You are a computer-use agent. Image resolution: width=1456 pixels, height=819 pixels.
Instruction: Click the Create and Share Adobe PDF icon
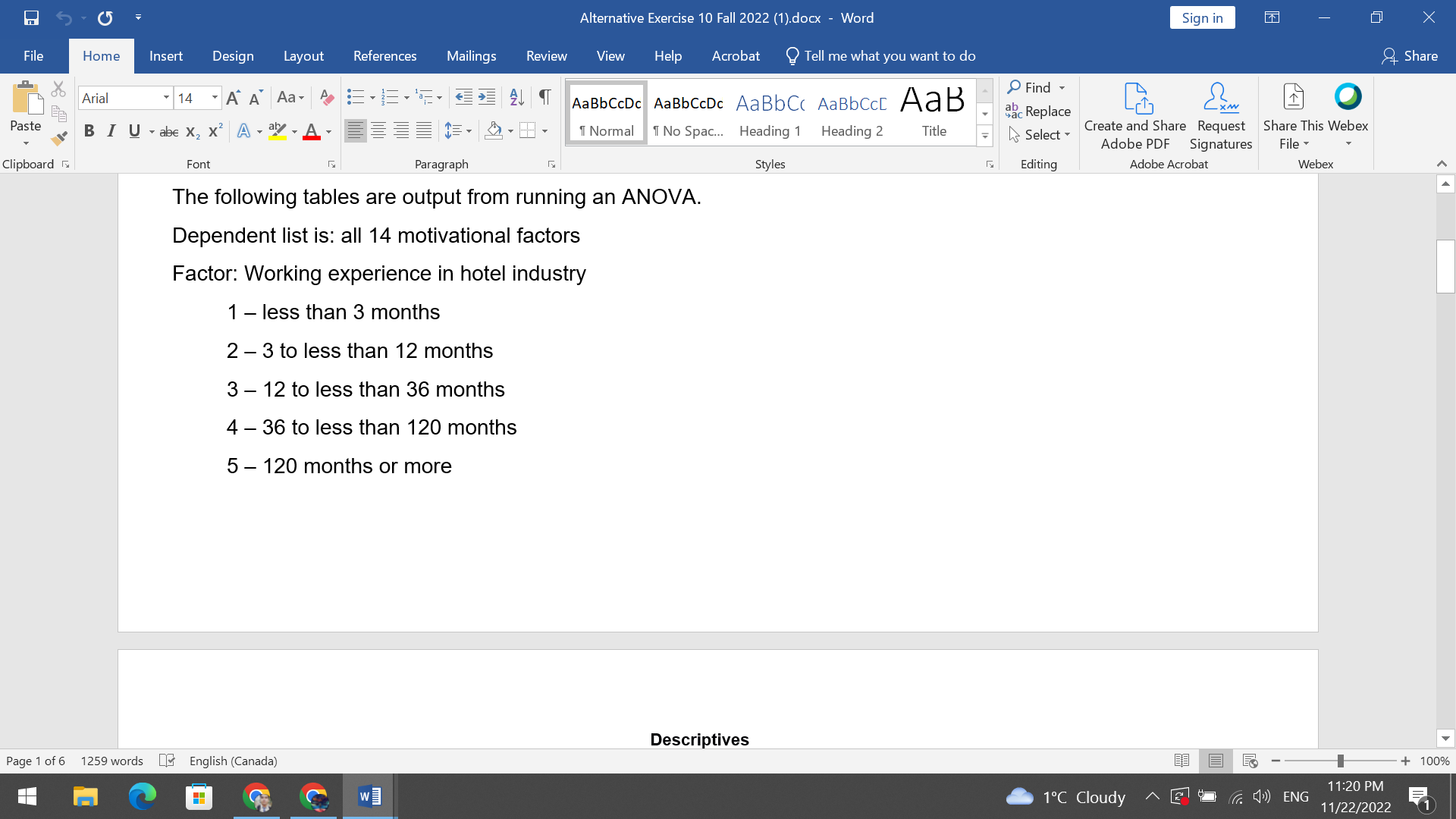point(1134,99)
